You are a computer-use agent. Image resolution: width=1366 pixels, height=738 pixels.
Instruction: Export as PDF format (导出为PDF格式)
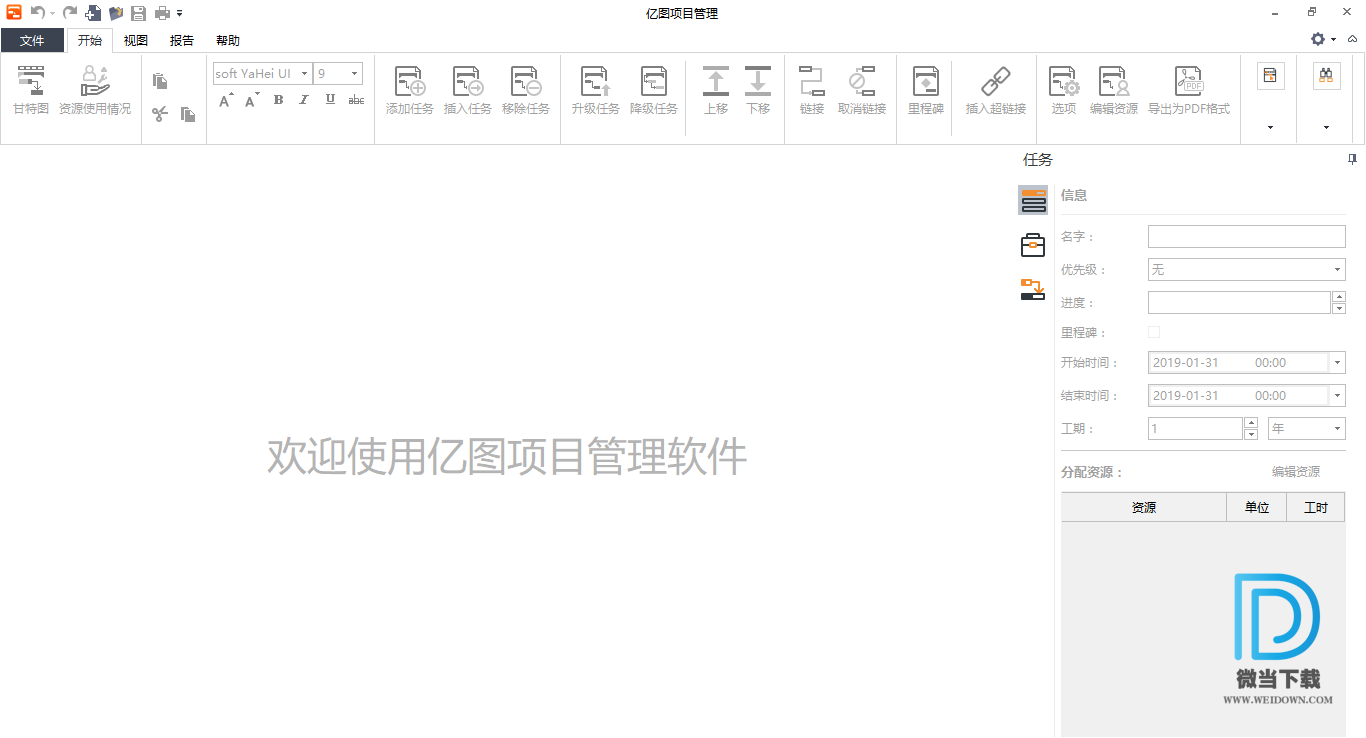(1189, 90)
